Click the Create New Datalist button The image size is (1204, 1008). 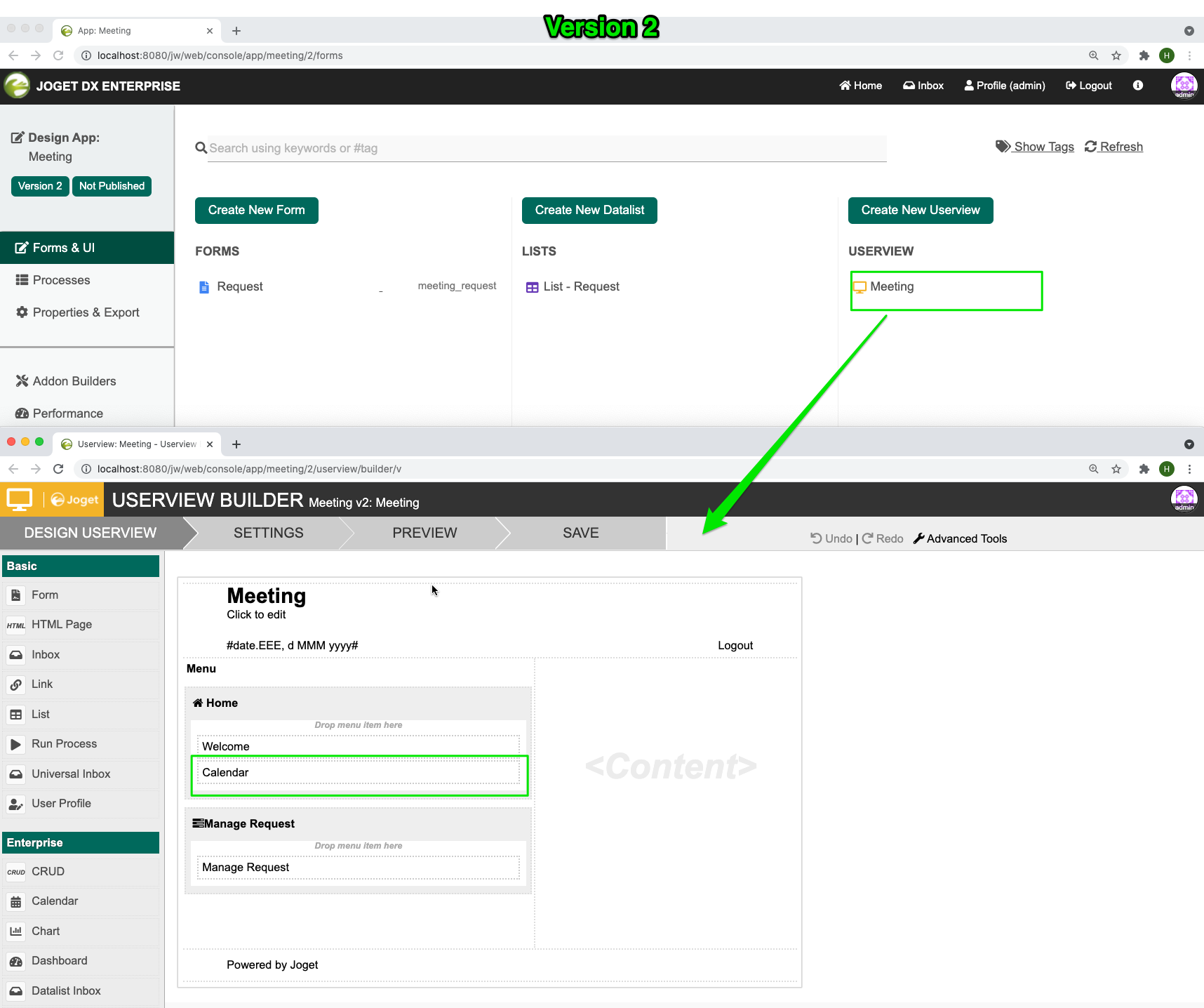[589, 211]
